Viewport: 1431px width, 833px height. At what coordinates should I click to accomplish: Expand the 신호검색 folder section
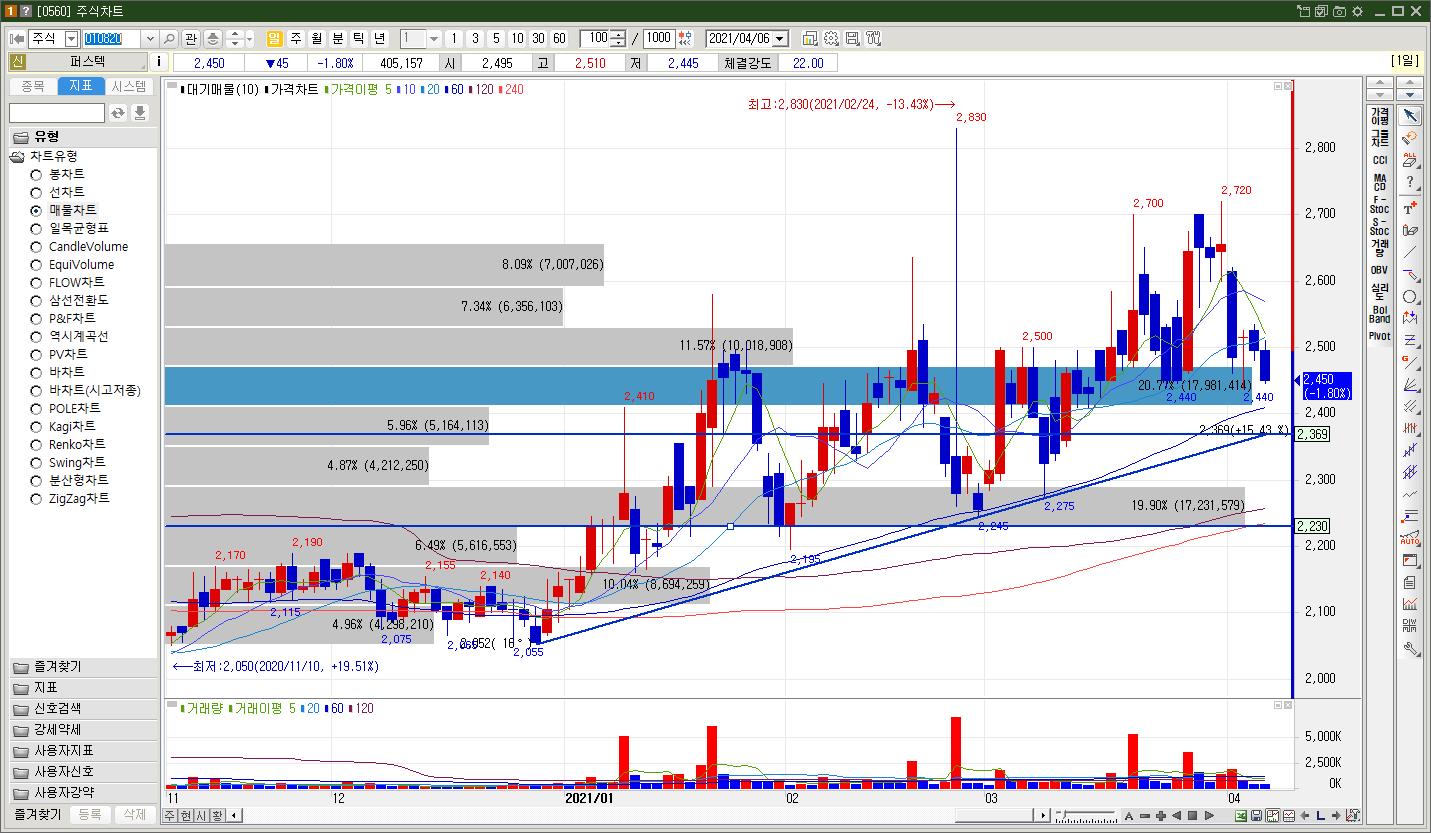point(83,709)
